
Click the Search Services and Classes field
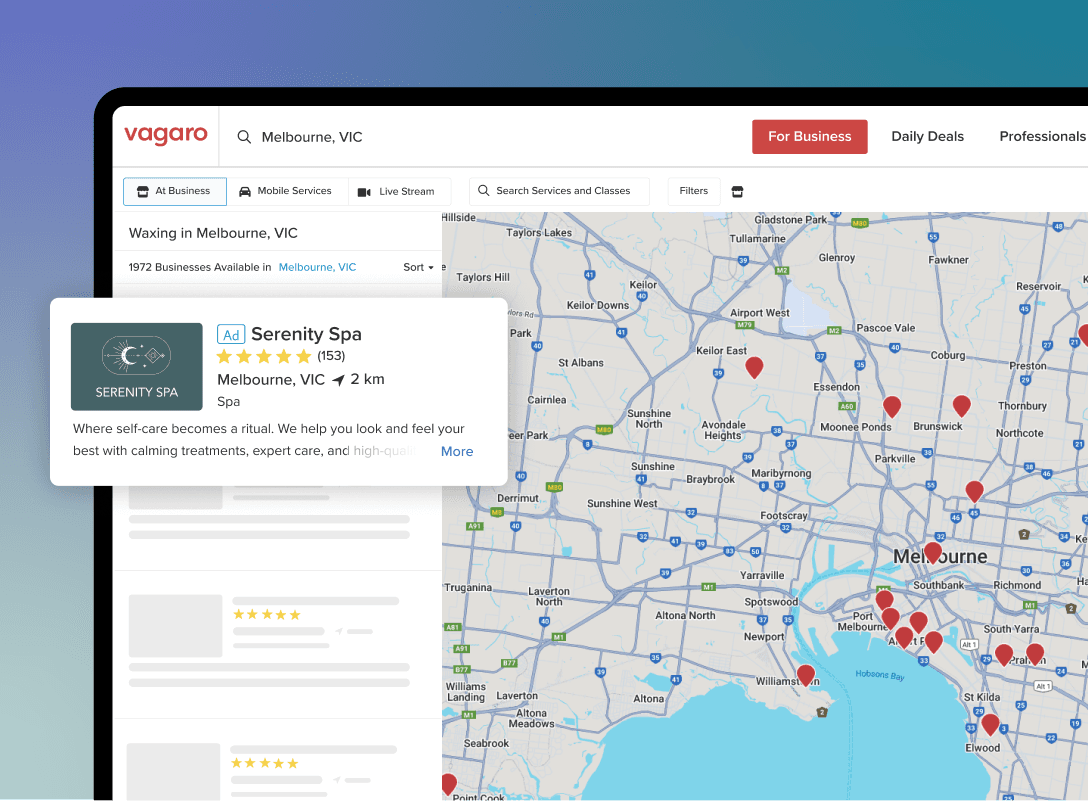(559, 191)
